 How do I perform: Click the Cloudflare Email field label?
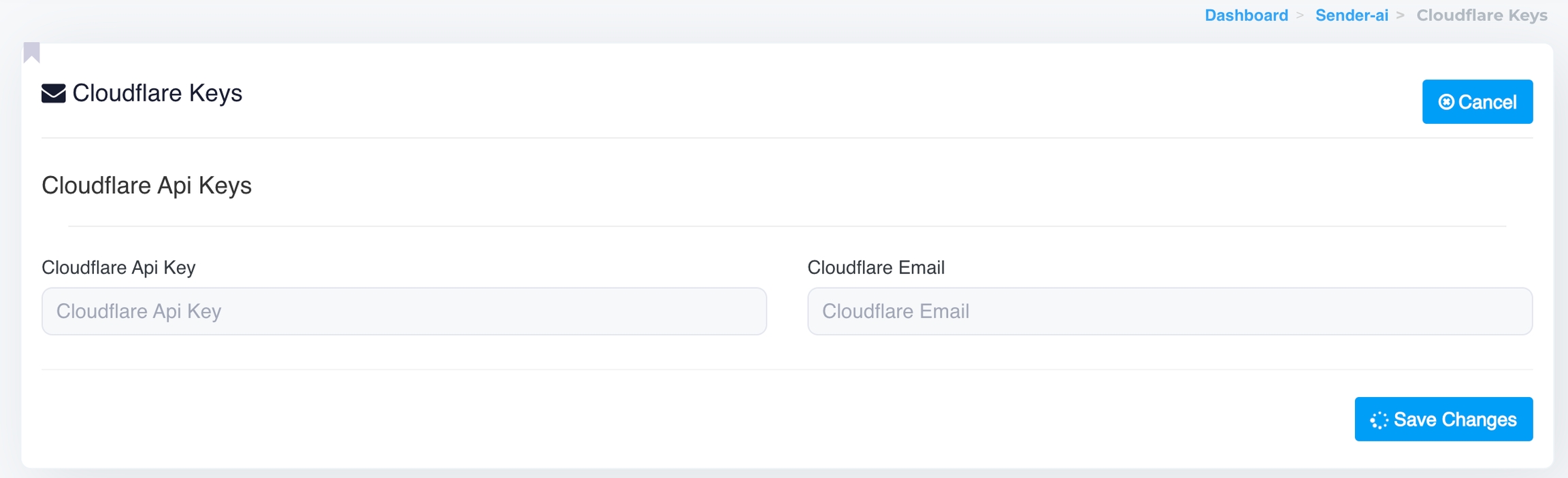coord(876,268)
